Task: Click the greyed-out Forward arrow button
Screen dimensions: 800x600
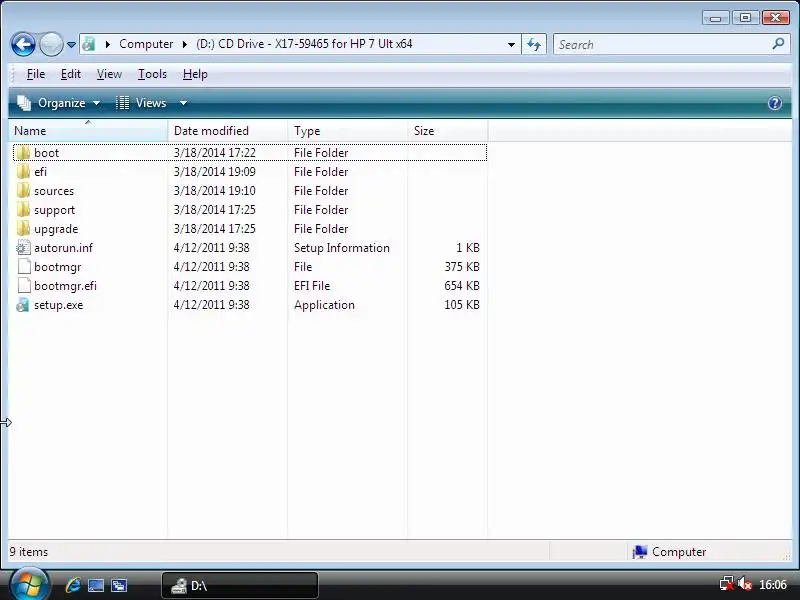Action: (51, 44)
